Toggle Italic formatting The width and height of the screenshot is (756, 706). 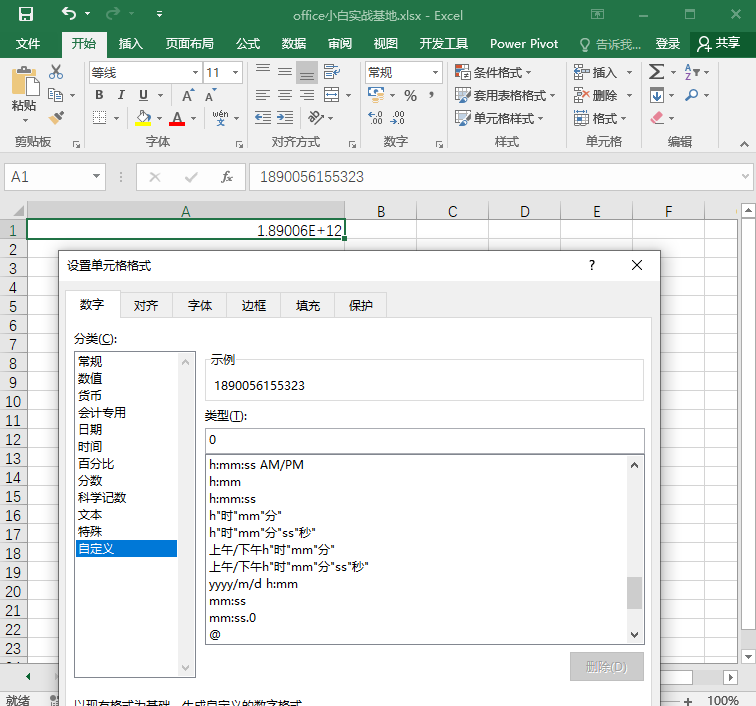click(121, 95)
